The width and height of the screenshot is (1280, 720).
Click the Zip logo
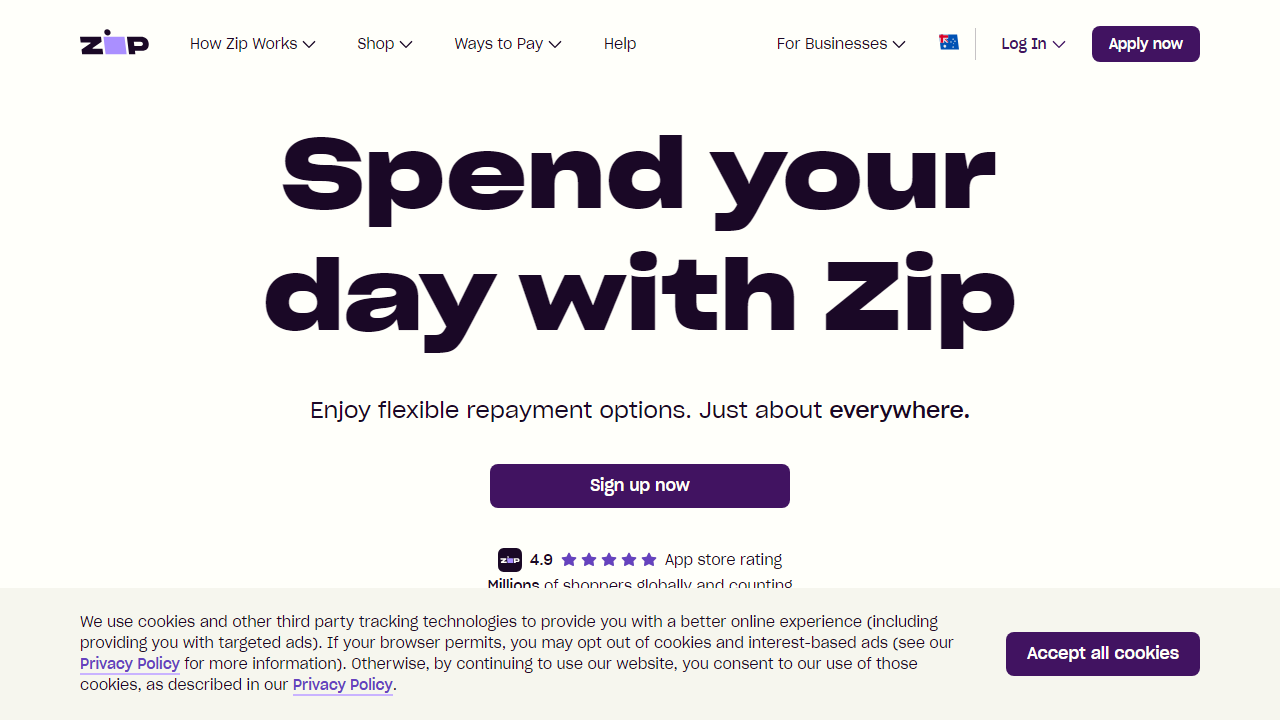click(x=113, y=43)
